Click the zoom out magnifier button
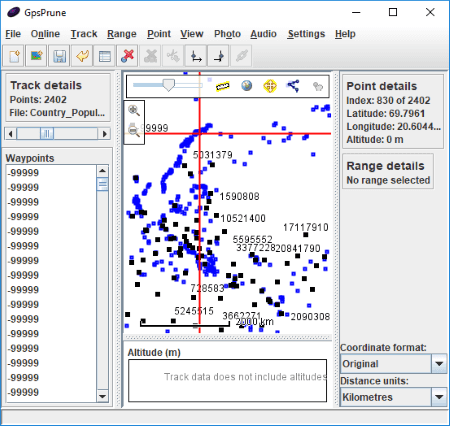The width and height of the screenshot is (450, 426). click(134, 130)
